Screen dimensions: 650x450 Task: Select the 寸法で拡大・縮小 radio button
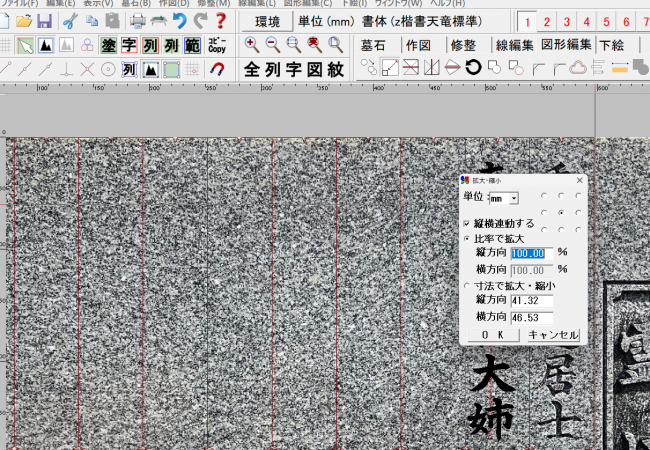click(x=466, y=286)
